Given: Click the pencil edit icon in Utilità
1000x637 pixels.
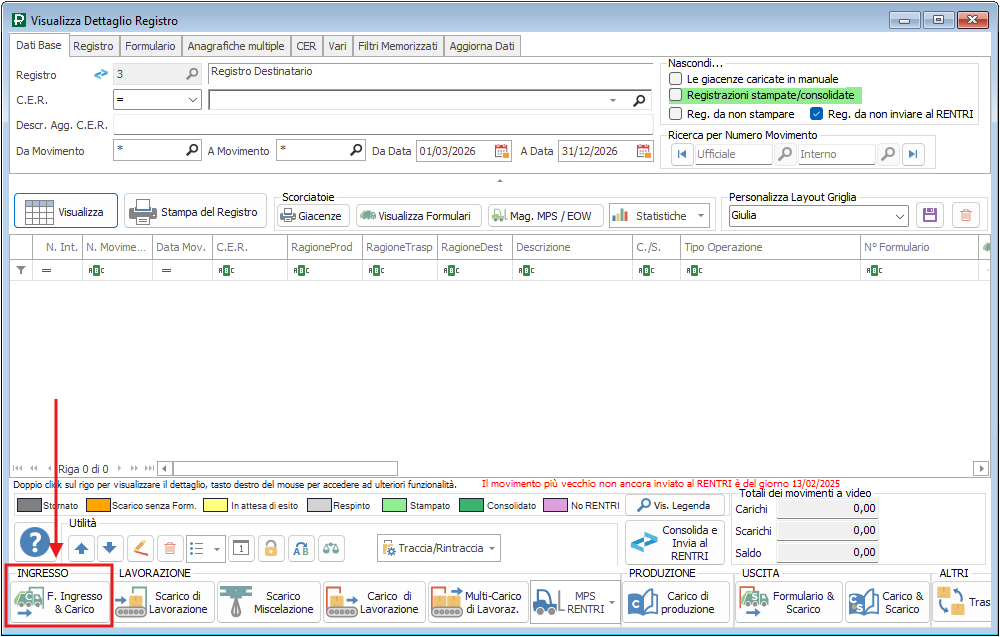Looking at the screenshot, I should click(140, 547).
